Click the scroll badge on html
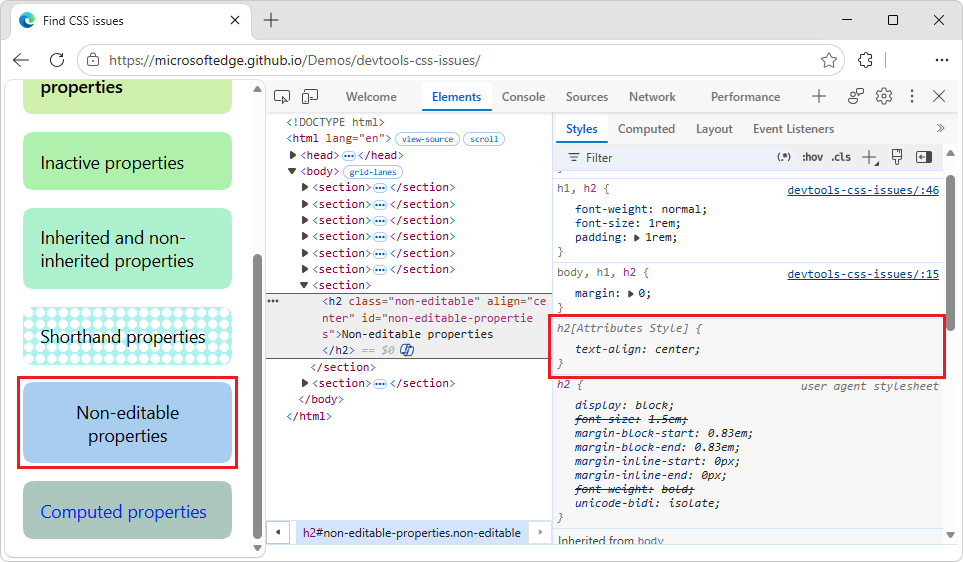Screen dimensions: 963x562 484,139
